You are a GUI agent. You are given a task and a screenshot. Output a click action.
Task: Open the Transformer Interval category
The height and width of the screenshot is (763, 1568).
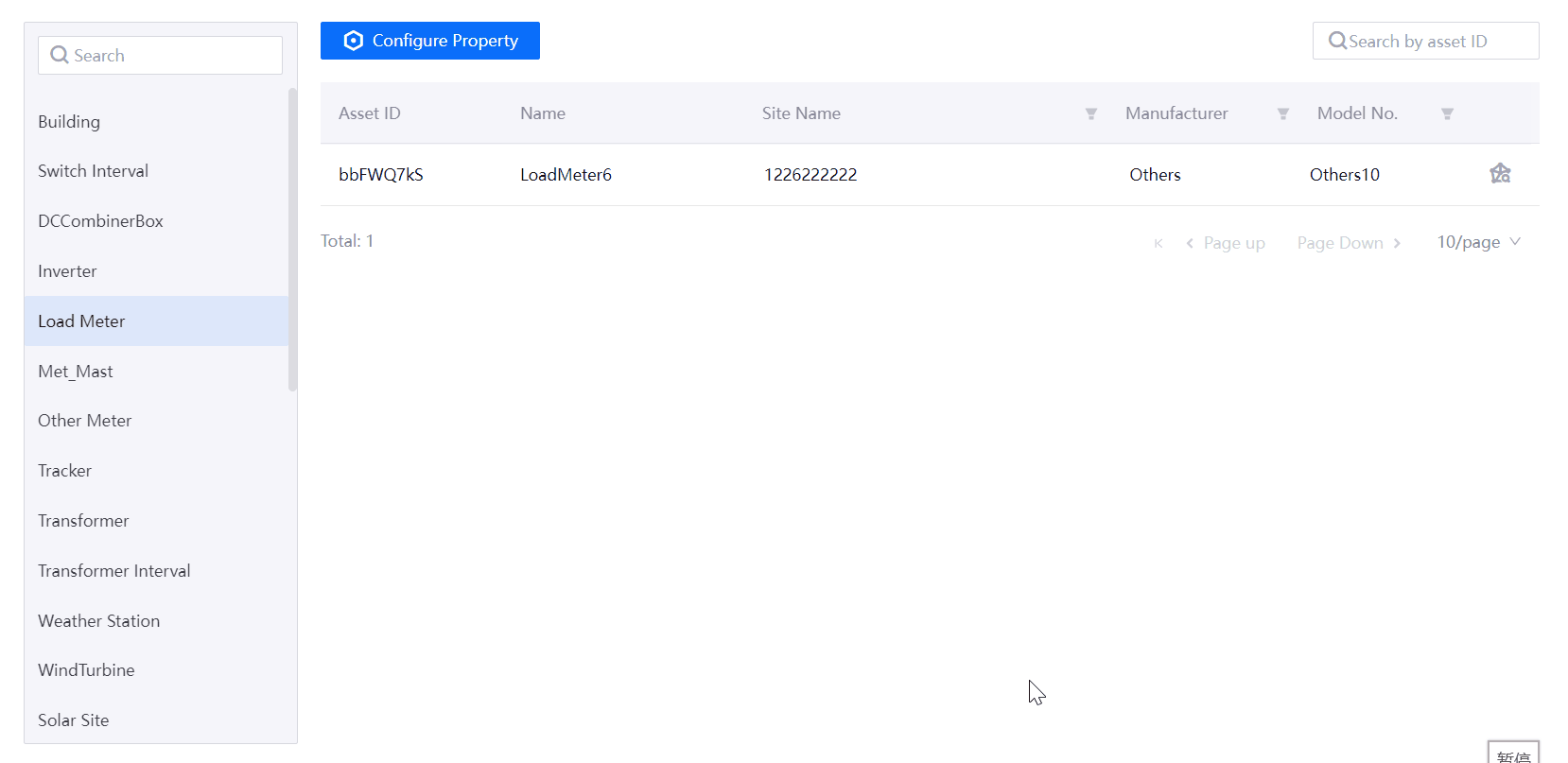click(x=113, y=571)
